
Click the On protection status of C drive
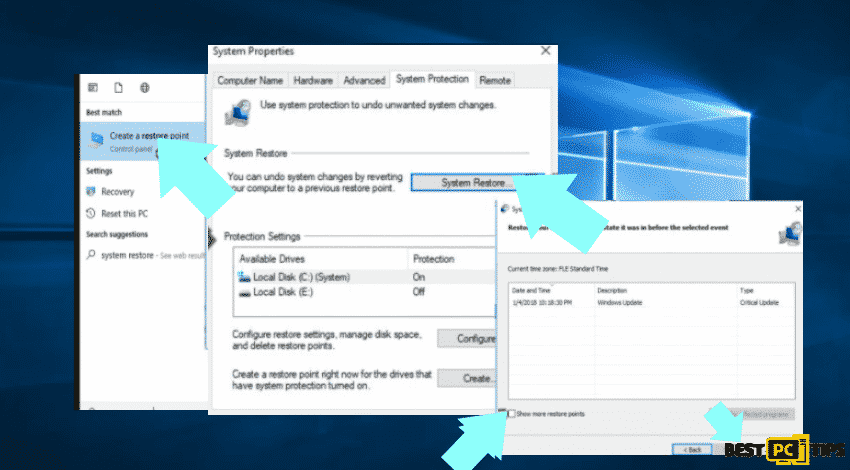(x=418, y=277)
